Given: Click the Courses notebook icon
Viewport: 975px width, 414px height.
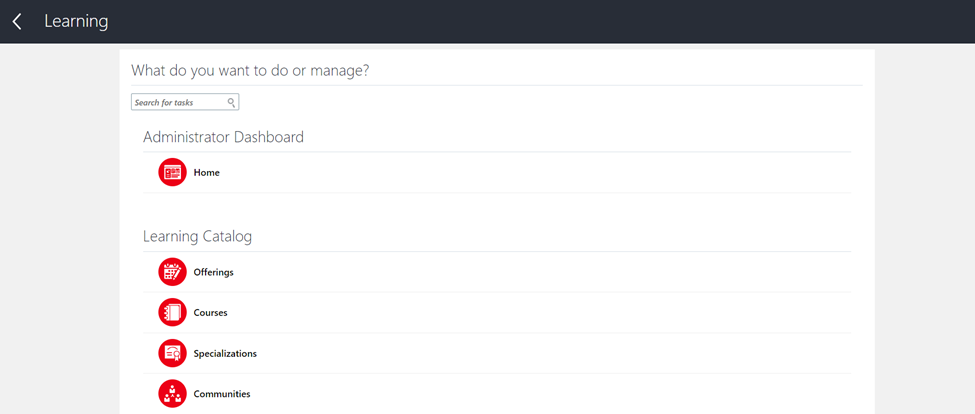Looking at the screenshot, I should pyautogui.click(x=172, y=312).
